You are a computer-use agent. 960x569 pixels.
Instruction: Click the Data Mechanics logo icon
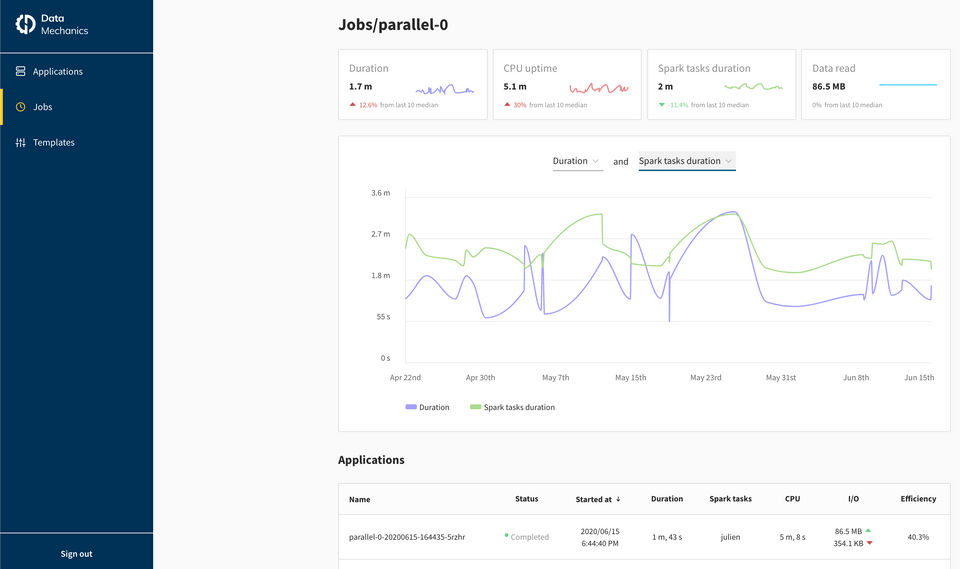[x=26, y=25]
